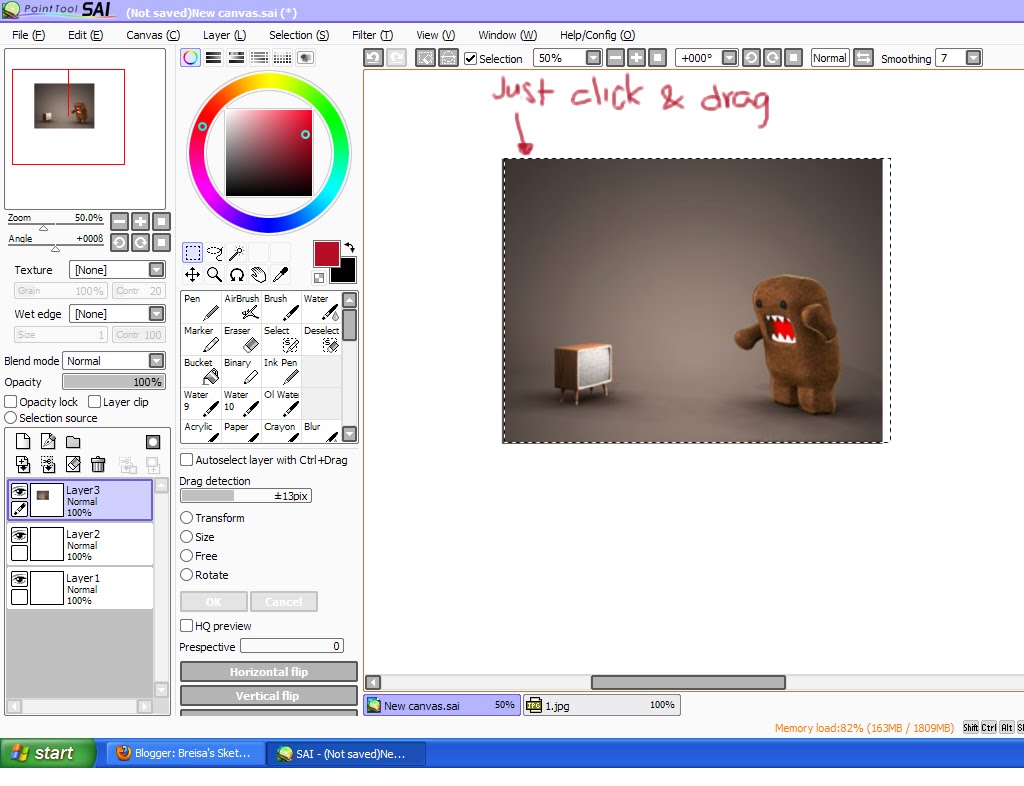Select the Move tool
The height and width of the screenshot is (786, 1024).
click(192, 275)
